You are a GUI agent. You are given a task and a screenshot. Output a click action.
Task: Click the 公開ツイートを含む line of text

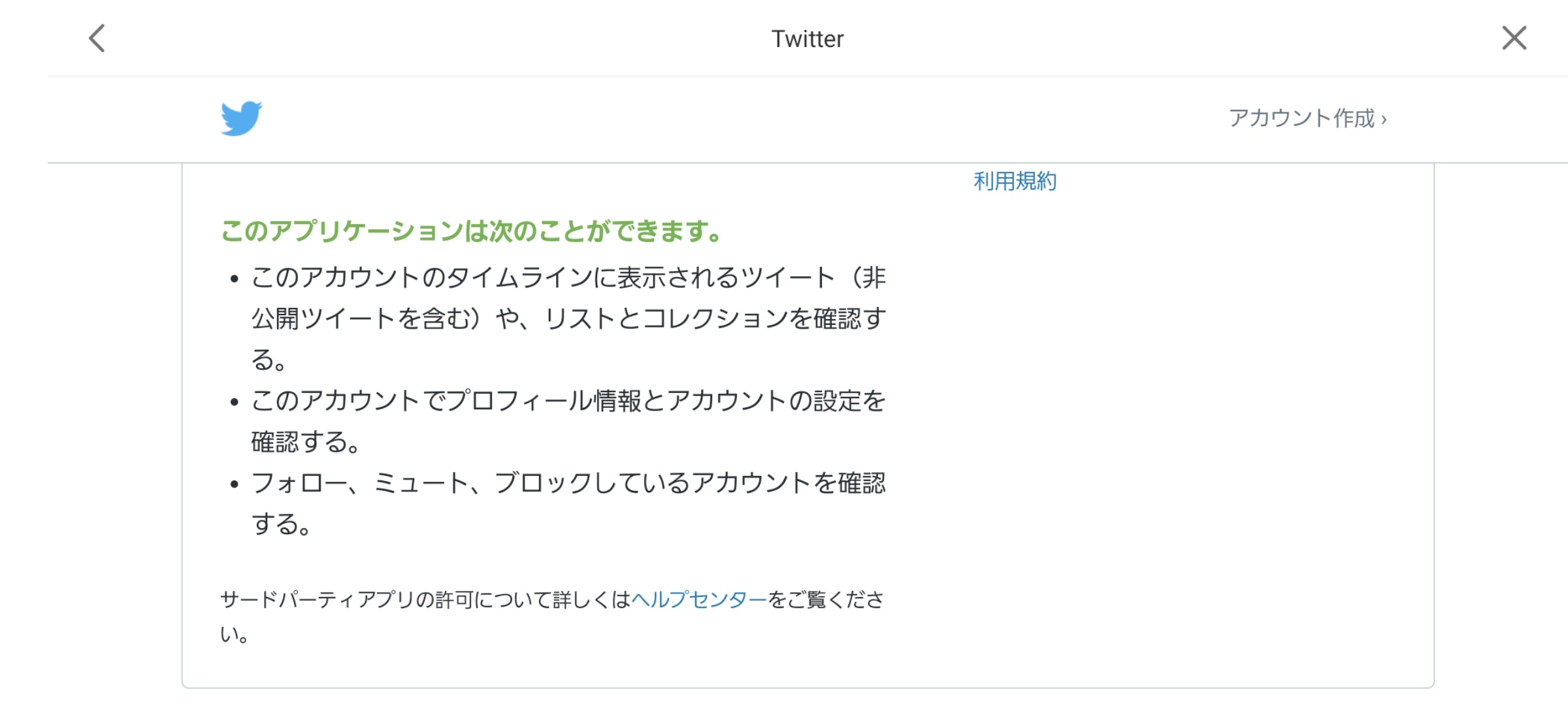568,318
